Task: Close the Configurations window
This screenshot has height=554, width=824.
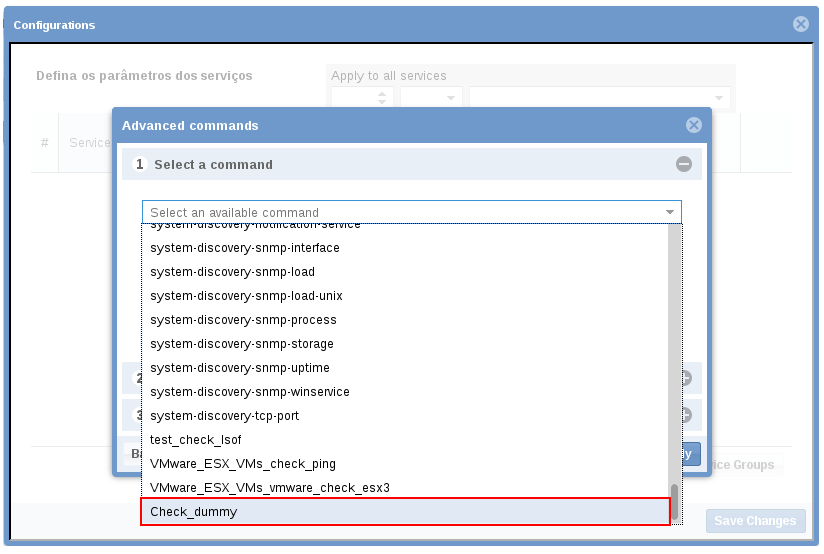Action: [800, 24]
